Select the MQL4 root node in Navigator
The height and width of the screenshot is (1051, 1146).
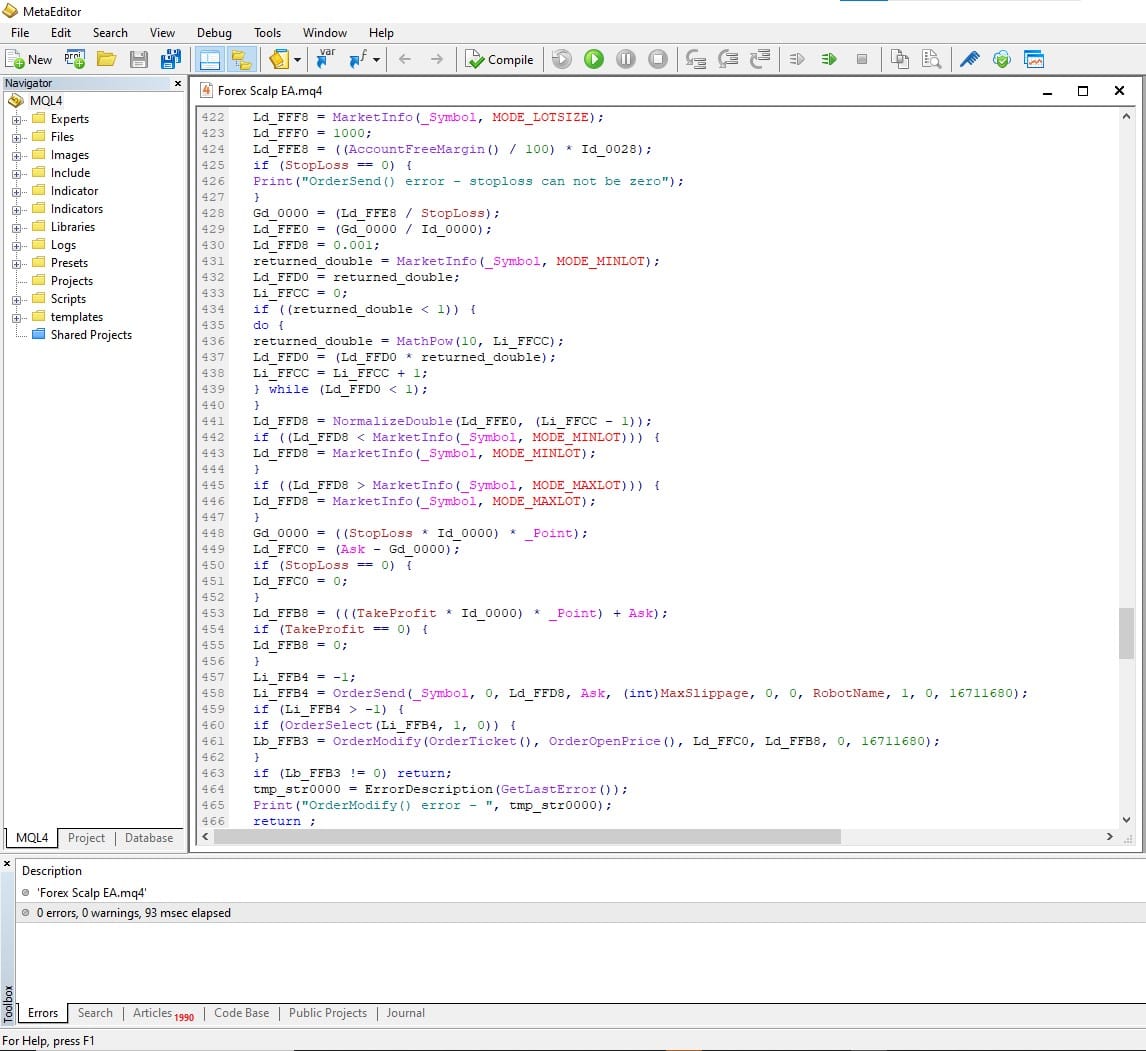pos(46,101)
